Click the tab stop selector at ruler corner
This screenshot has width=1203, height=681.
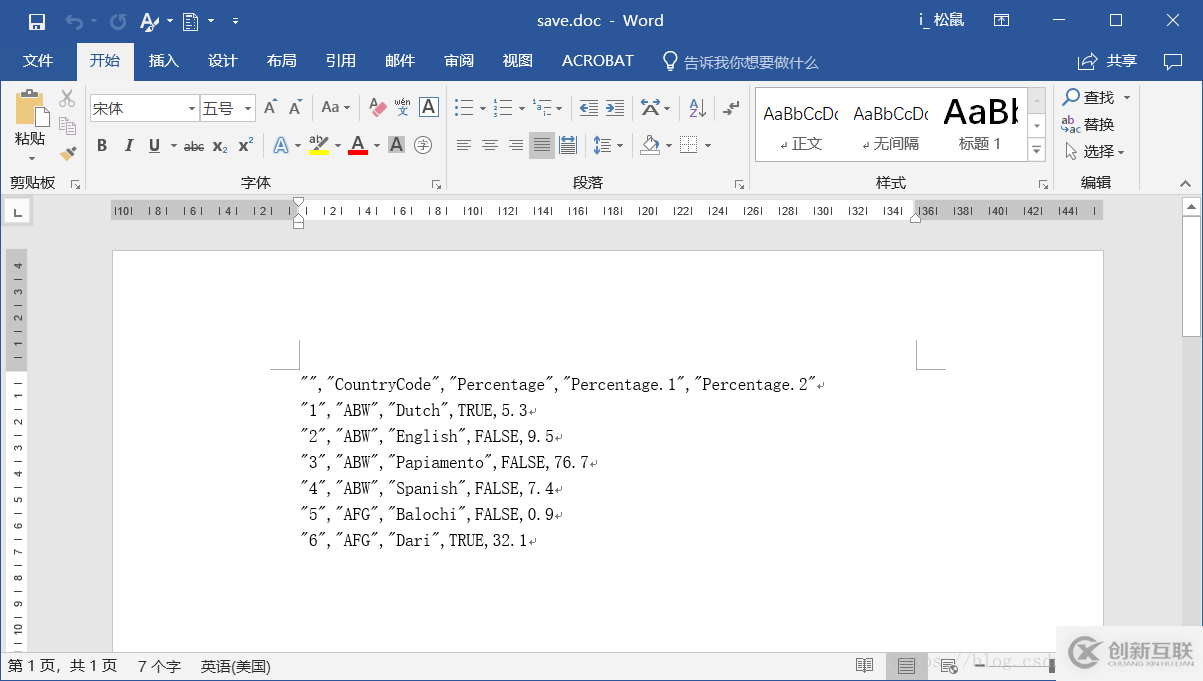[18, 211]
